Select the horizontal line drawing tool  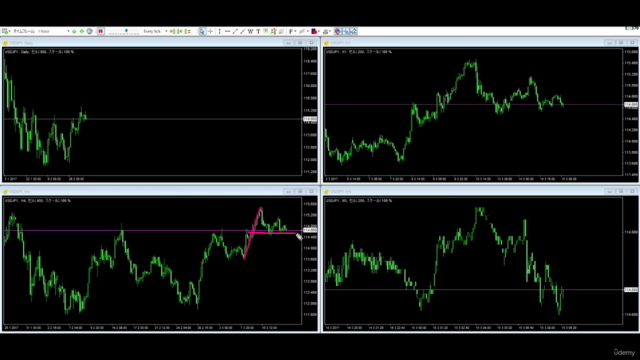(227, 31)
